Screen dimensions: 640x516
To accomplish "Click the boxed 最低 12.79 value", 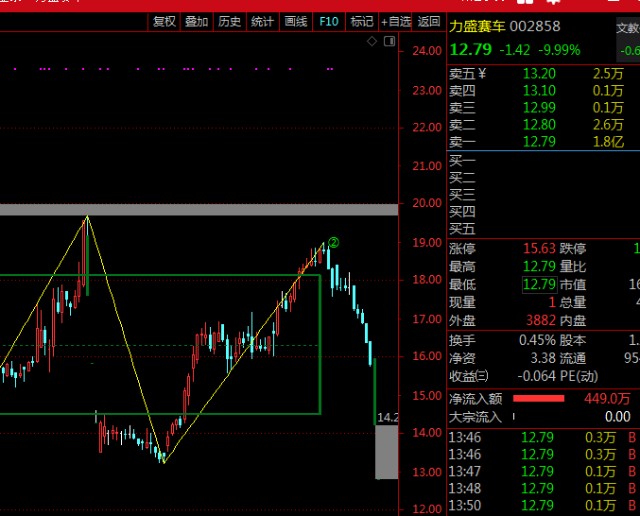I will [x=539, y=284].
